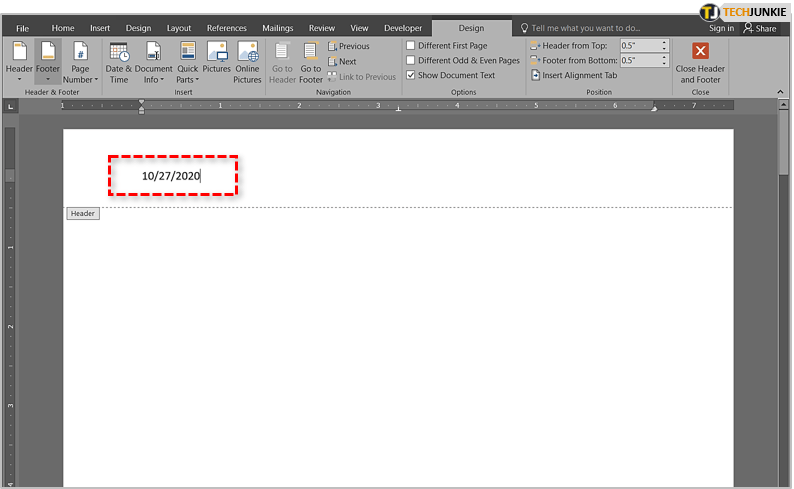Expand the Quick Parts menu
The width and height of the screenshot is (794, 489).
pyautogui.click(x=188, y=62)
